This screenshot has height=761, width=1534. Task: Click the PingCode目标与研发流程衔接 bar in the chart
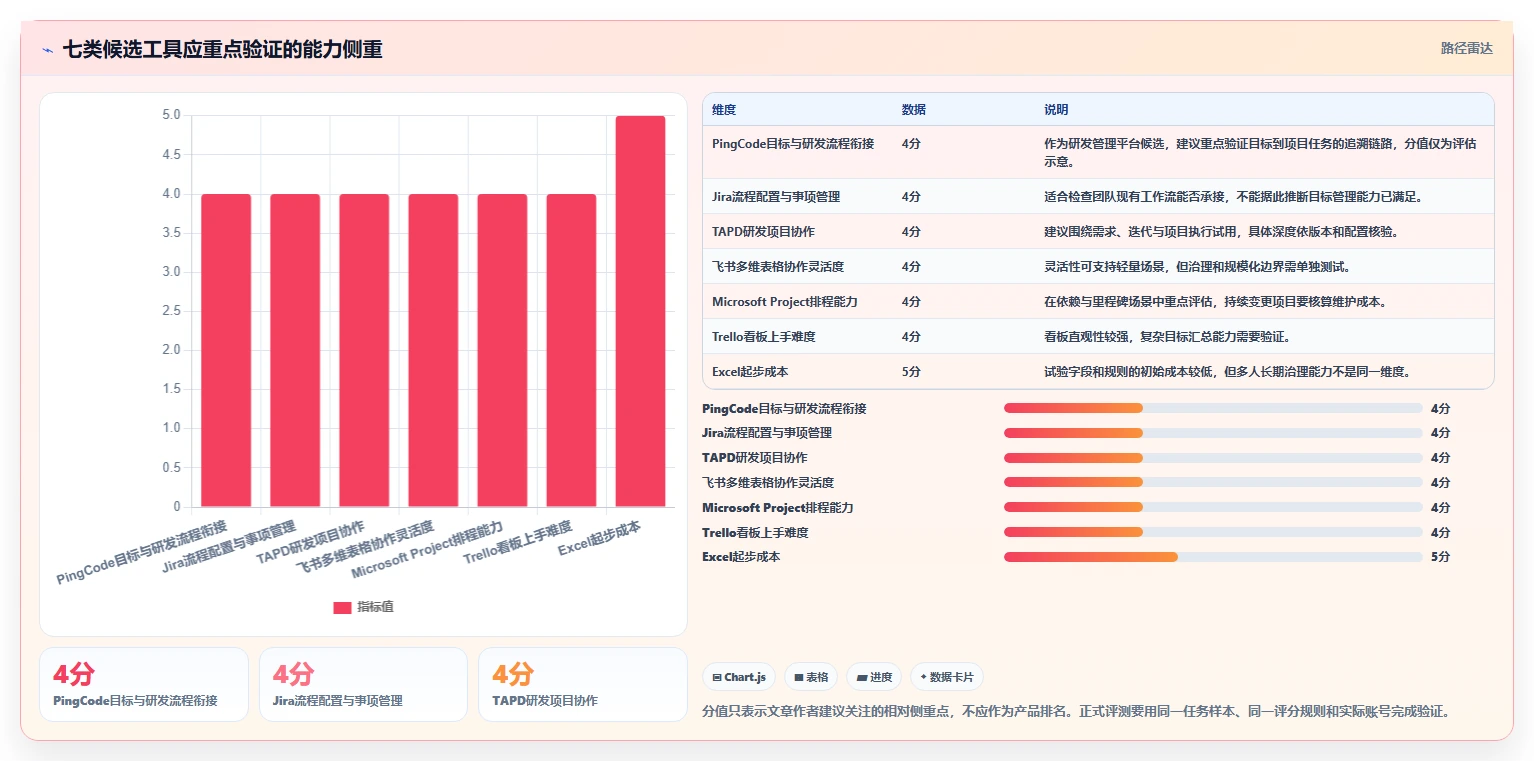point(226,350)
